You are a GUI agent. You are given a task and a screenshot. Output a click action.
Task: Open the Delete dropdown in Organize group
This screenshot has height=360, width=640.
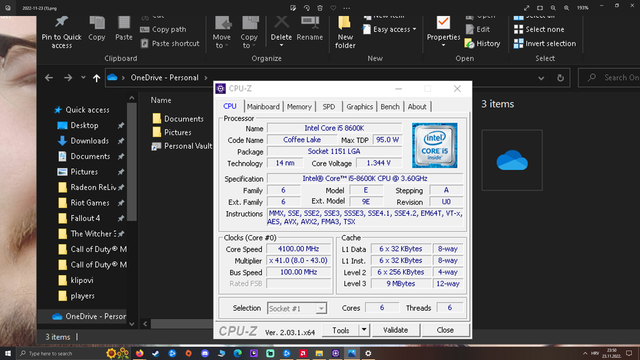pyautogui.click(x=281, y=45)
